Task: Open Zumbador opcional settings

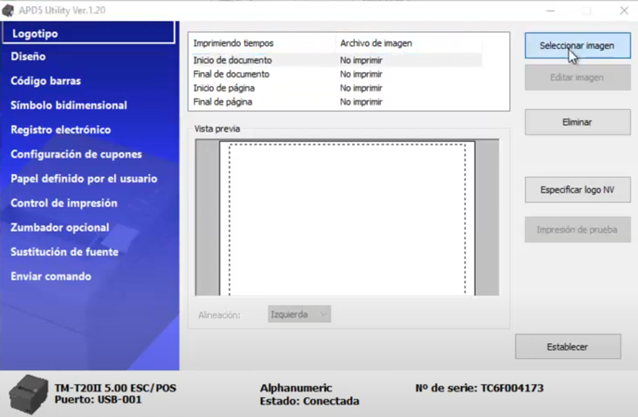Action: [x=60, y=227]
